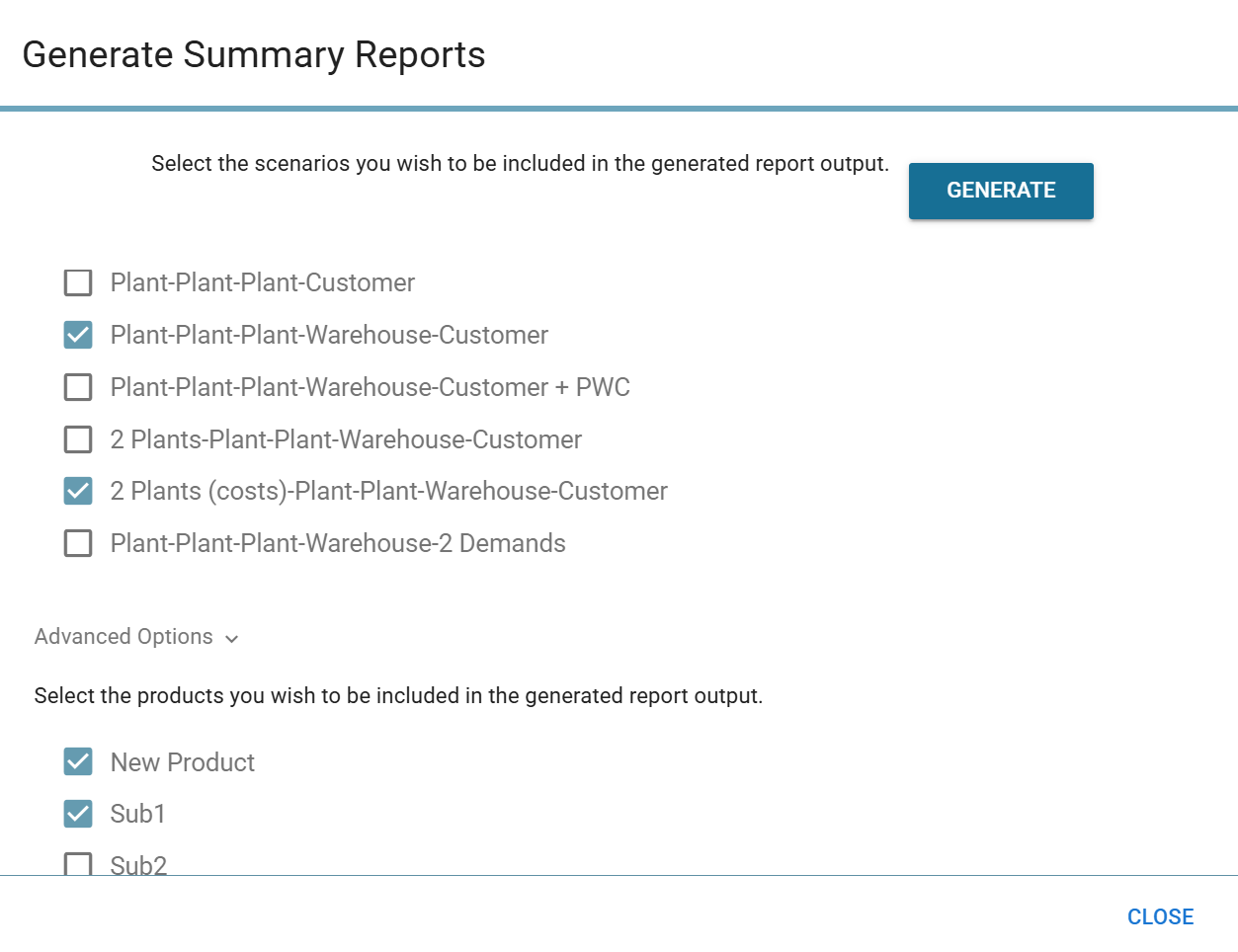Click the Plant-Plant-Plant-Warehouse-Customer + PWC label
The width and height of the screenshot is (1238, 952).
coord(370,387)
